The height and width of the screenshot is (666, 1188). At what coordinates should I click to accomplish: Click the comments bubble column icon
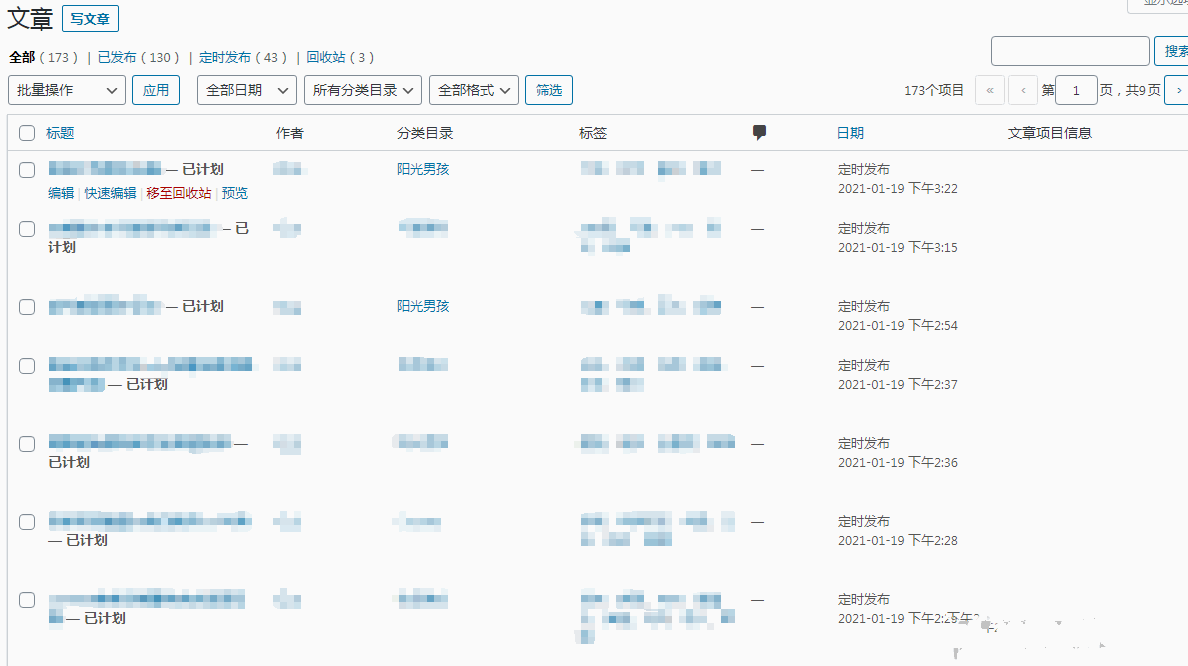[x=760, y=133]
